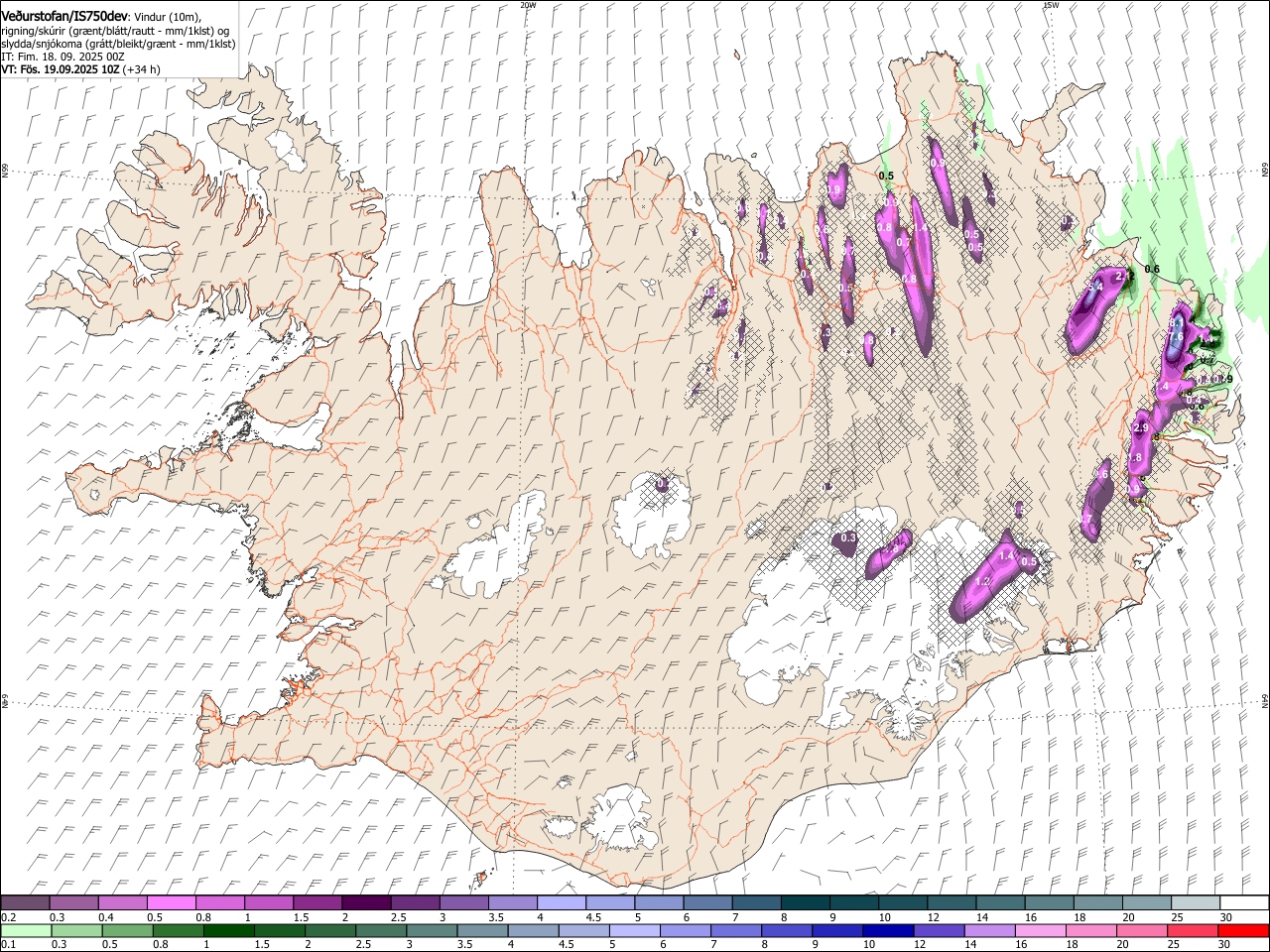The image size is (1270, 952).
Task: Pick the light purple 14–16 swatch in bottom legend row
Action: point(989,930)
